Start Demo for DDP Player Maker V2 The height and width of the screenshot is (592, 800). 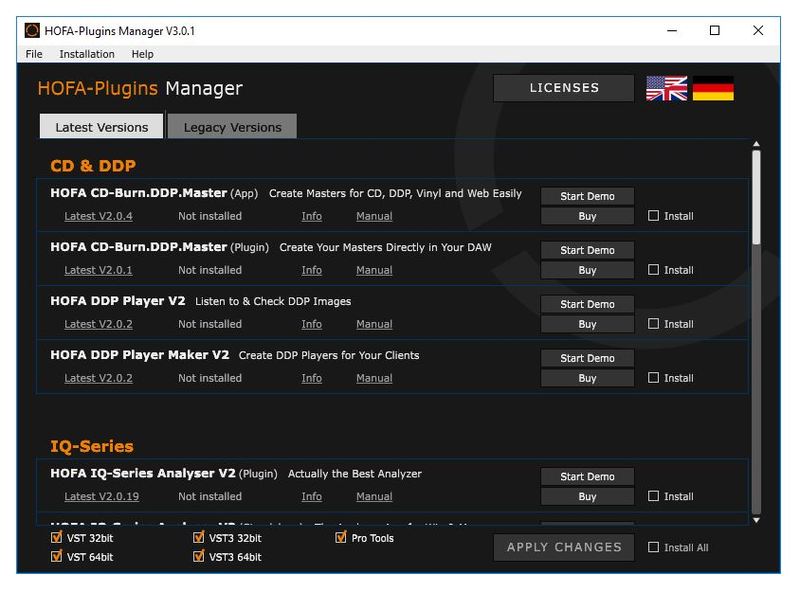(587, 358)
